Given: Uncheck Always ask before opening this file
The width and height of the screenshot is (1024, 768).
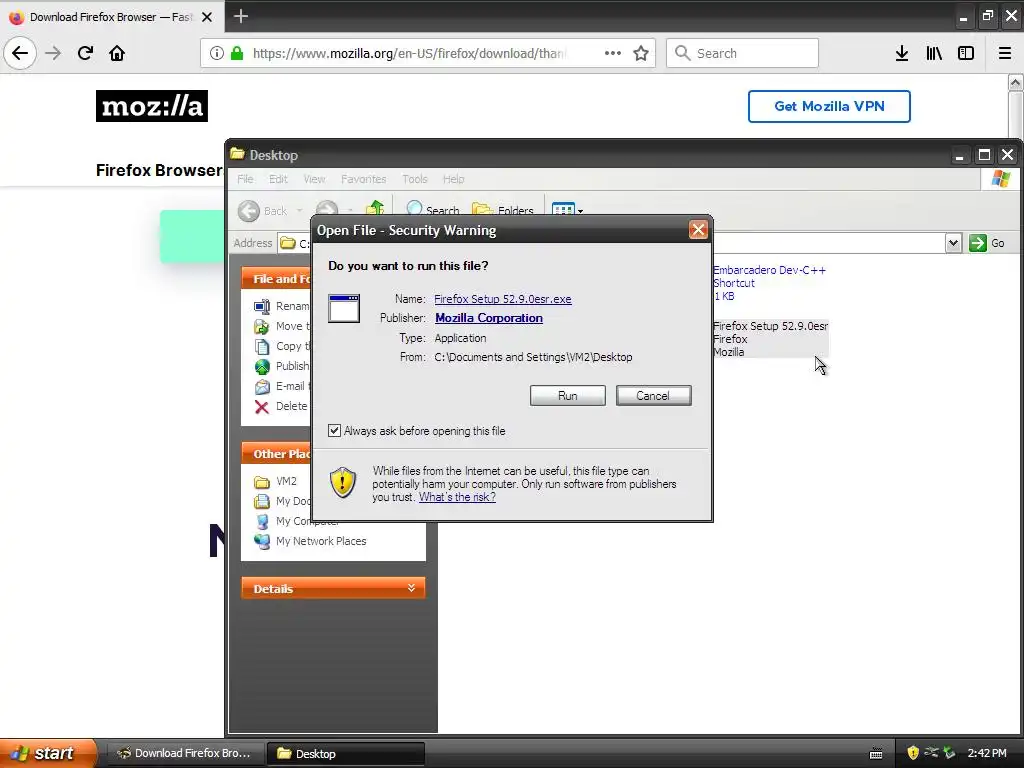Looking at the screenshot, I should pos(334,430).
